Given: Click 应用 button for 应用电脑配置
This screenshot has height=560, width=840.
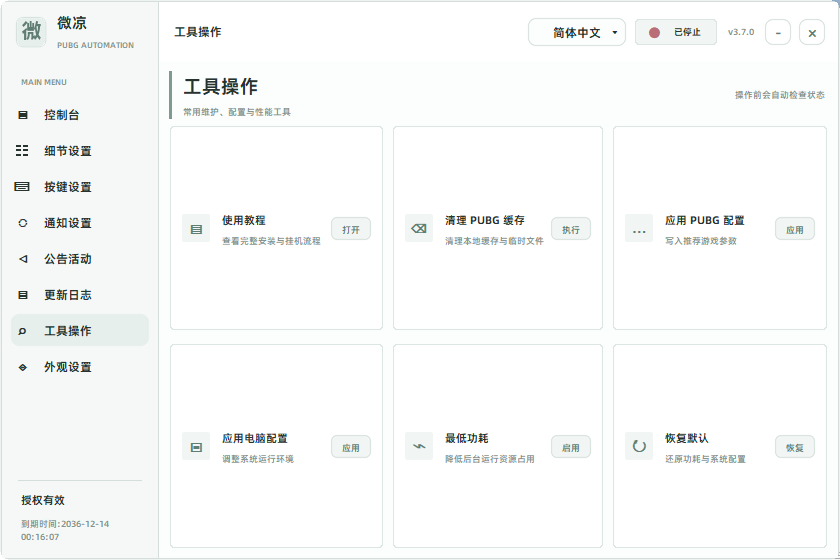Looking at the screenshot, I should 351,447.
